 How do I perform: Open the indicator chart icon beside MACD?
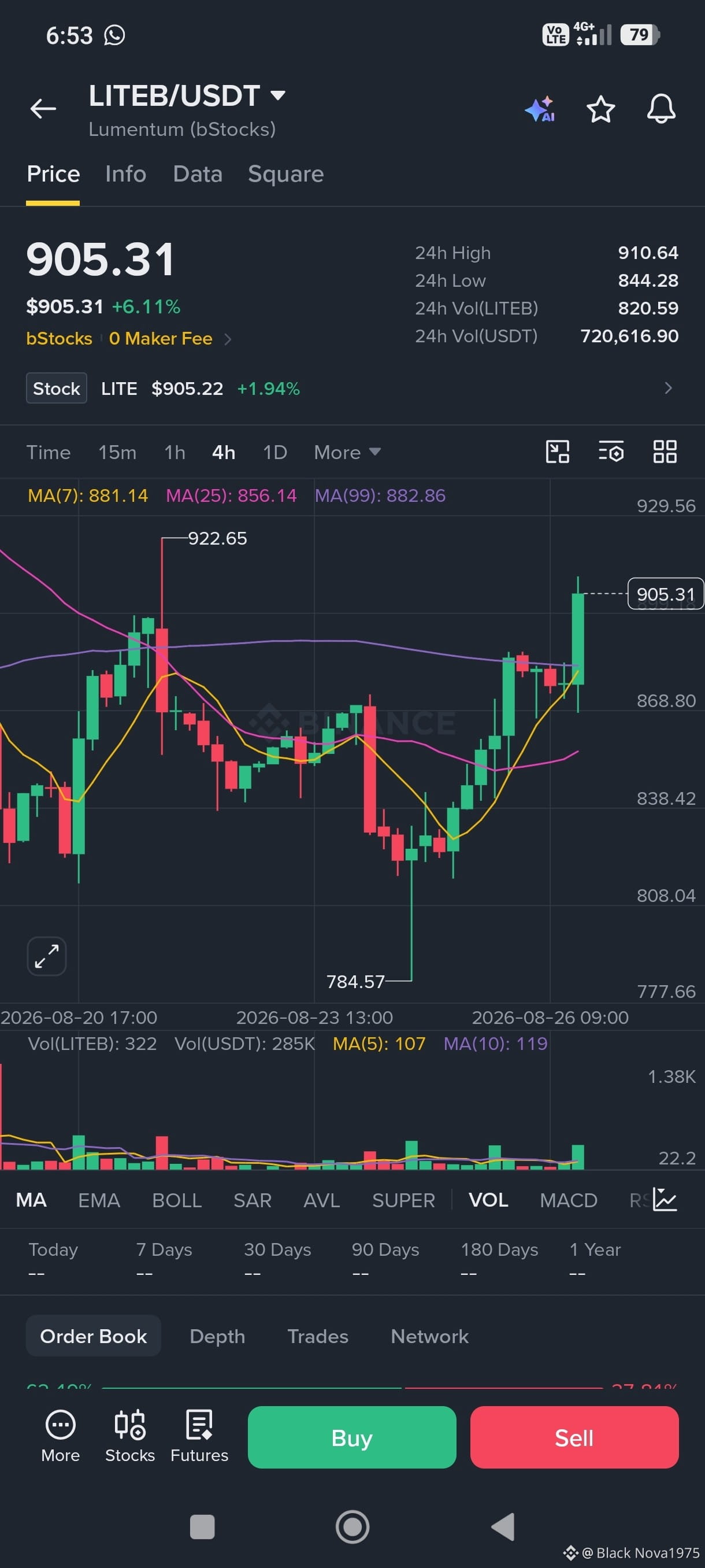point(664,1199)
